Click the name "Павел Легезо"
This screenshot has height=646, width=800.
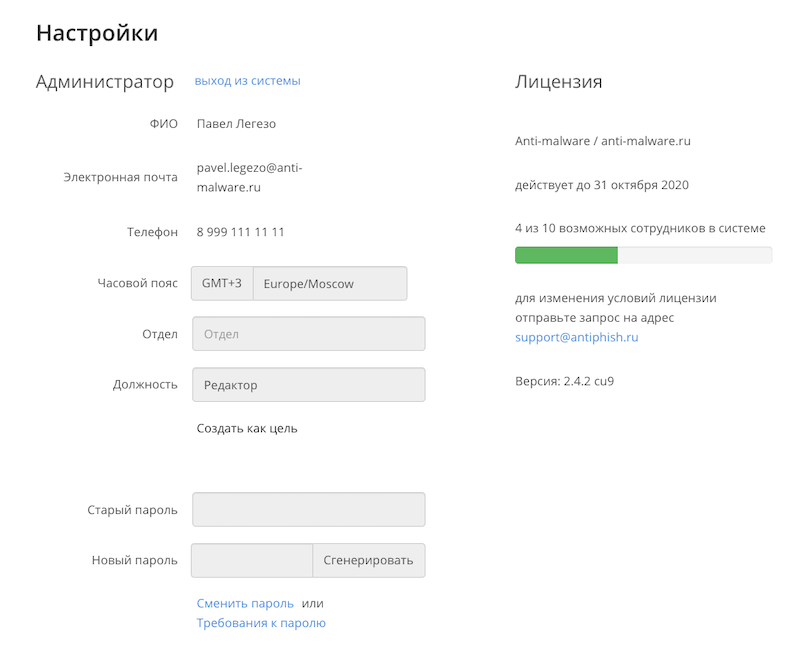tap(236, 124)
